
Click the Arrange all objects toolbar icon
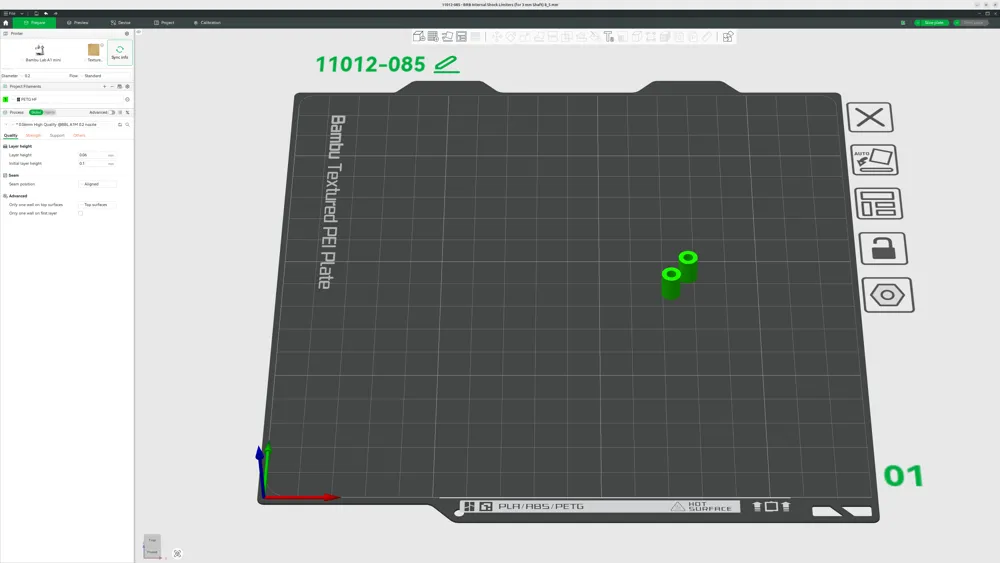pyautogui.click(x=461, y=37)
